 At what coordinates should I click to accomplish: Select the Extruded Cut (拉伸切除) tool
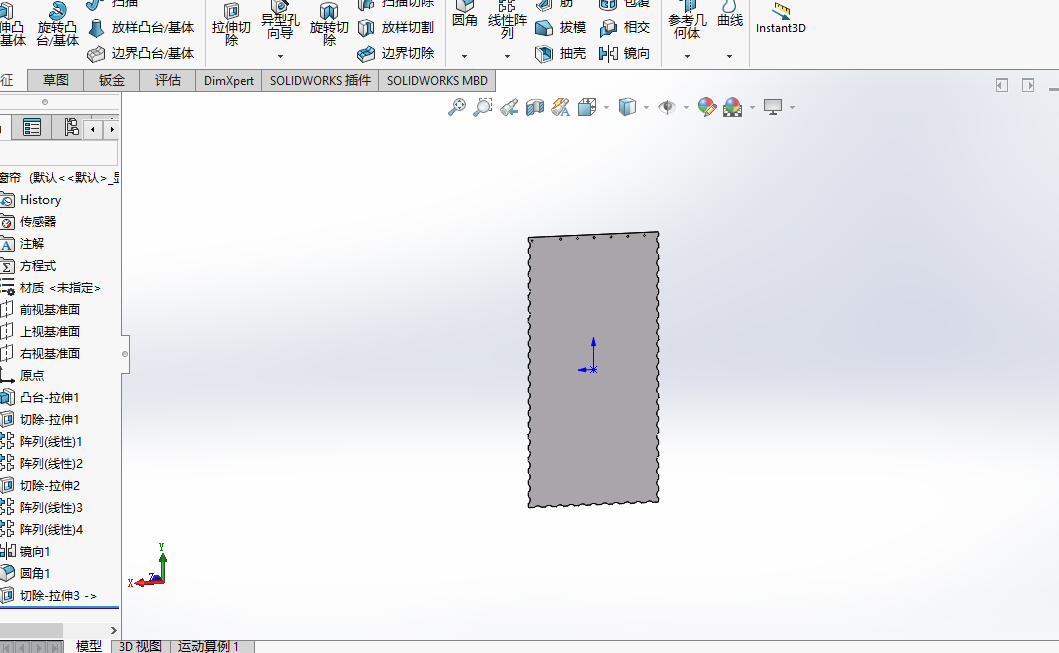tap(231, 24)
